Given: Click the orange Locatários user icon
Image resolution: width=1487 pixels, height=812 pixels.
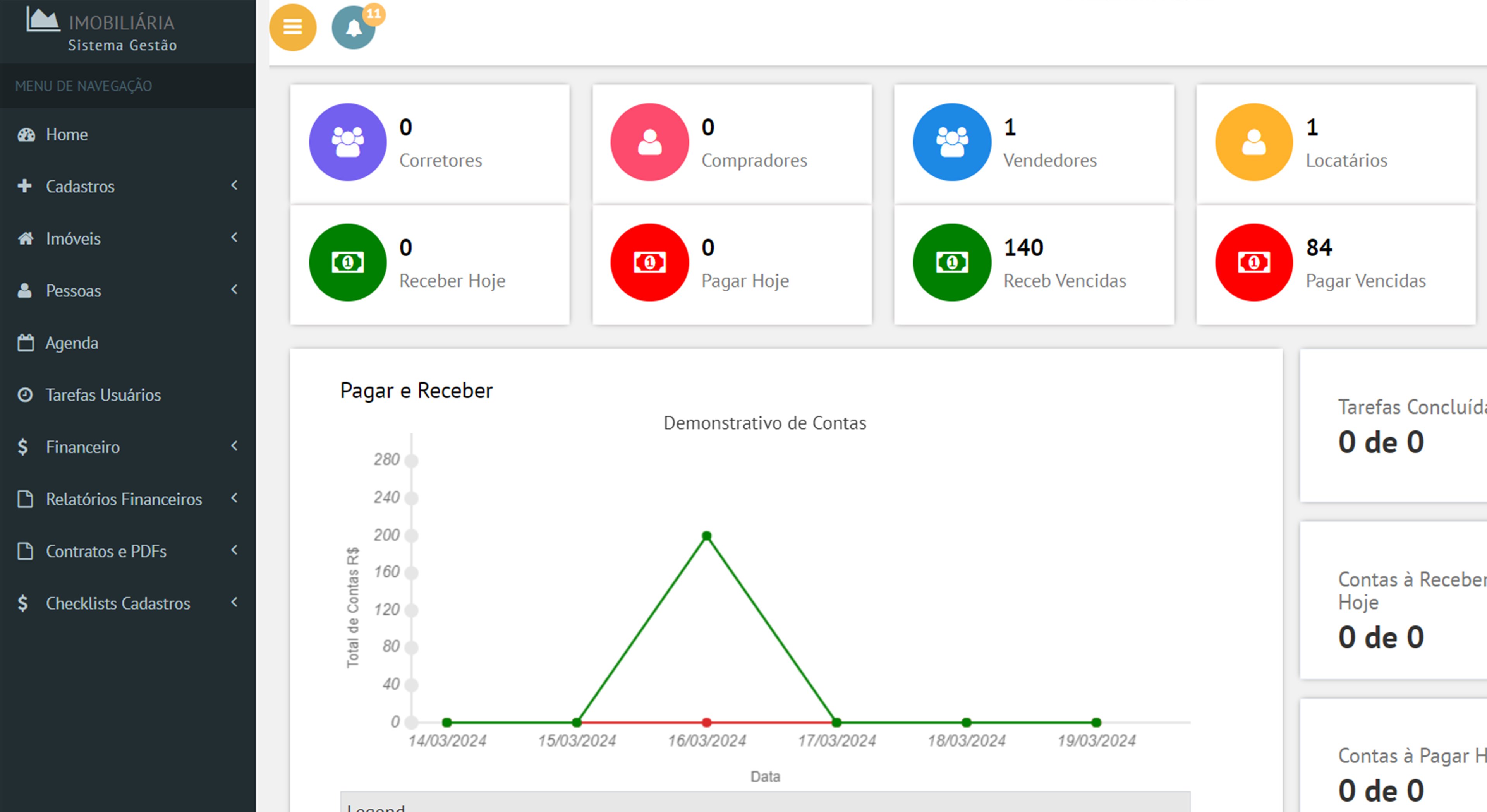Looking at the screenshot, I should (1254, 142).
